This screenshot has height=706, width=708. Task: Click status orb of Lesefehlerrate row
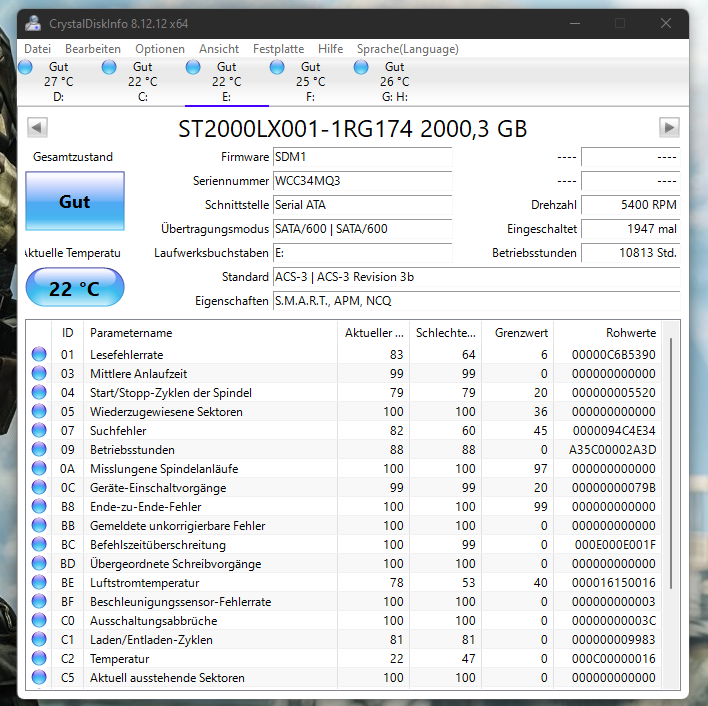tap(39, 354)
